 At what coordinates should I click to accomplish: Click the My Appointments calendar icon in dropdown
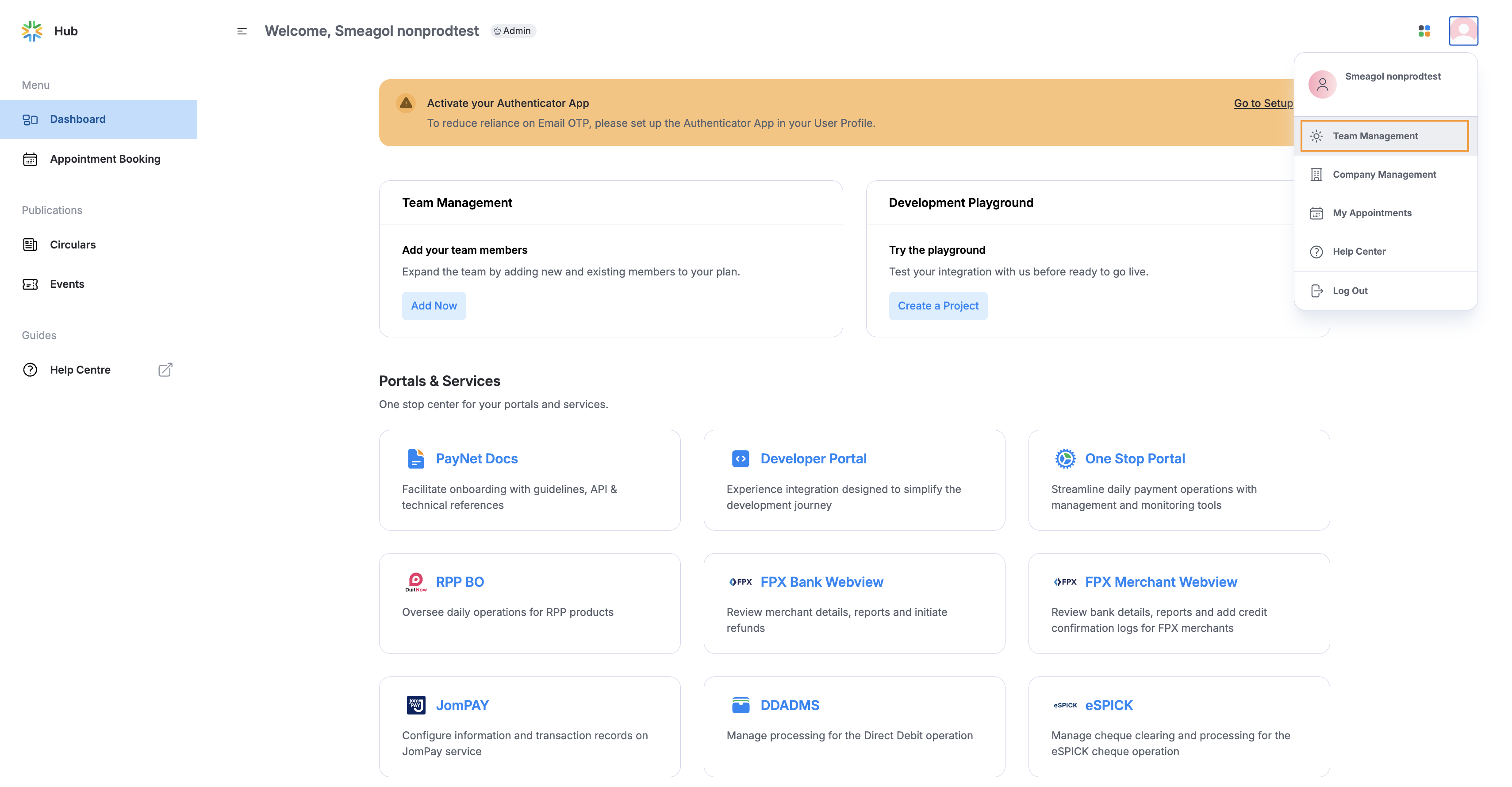(x=1316, y=213)
